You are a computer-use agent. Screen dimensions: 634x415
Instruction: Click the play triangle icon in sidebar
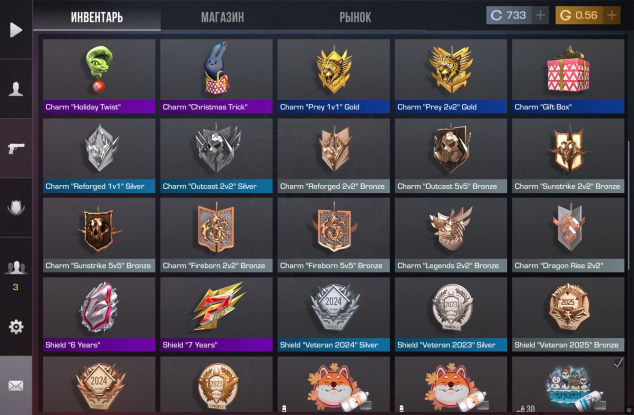tap(16, 30)
